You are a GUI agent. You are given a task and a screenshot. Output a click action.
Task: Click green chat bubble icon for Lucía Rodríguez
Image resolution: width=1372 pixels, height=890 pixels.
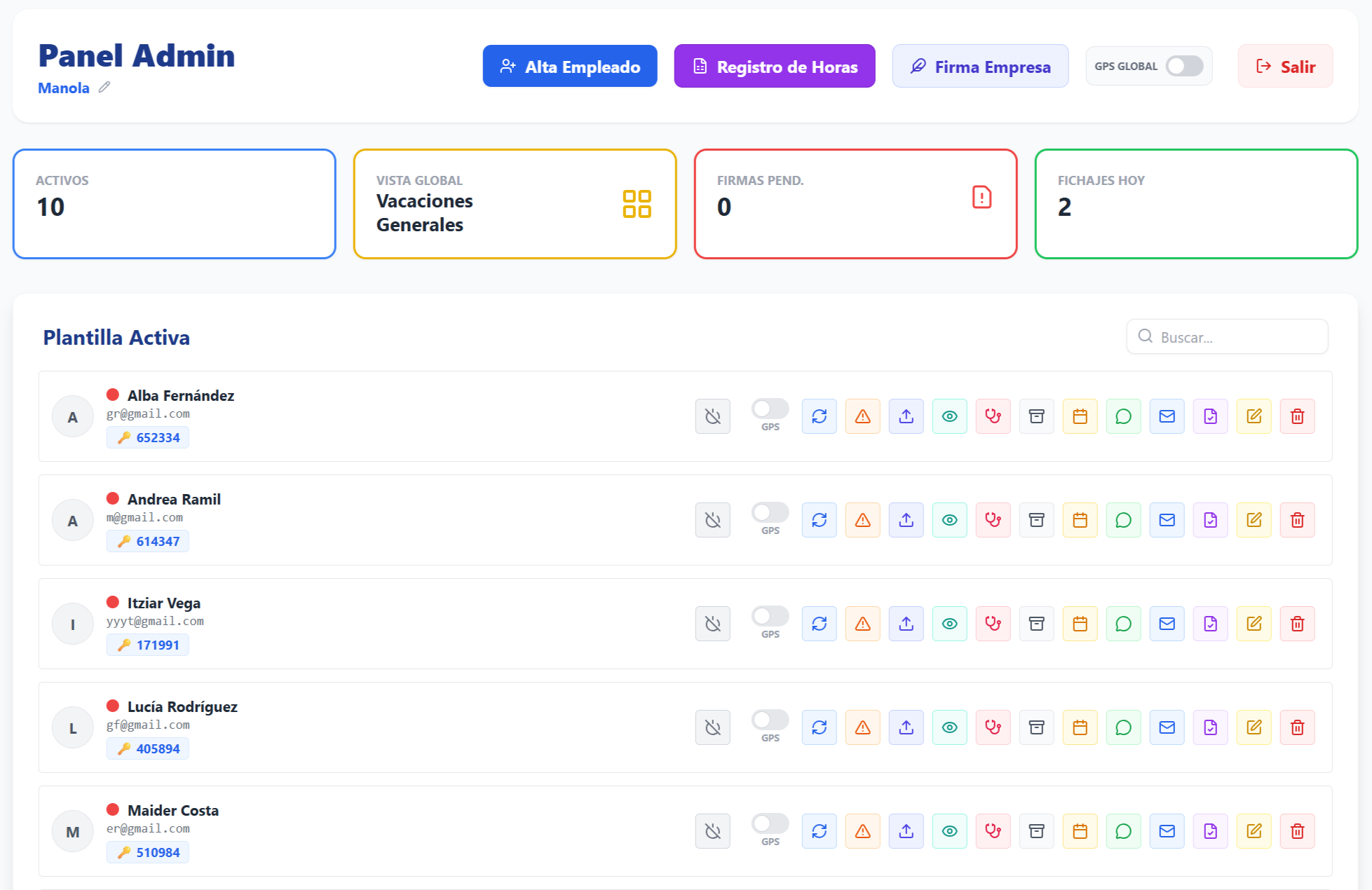coord(1123,727)
